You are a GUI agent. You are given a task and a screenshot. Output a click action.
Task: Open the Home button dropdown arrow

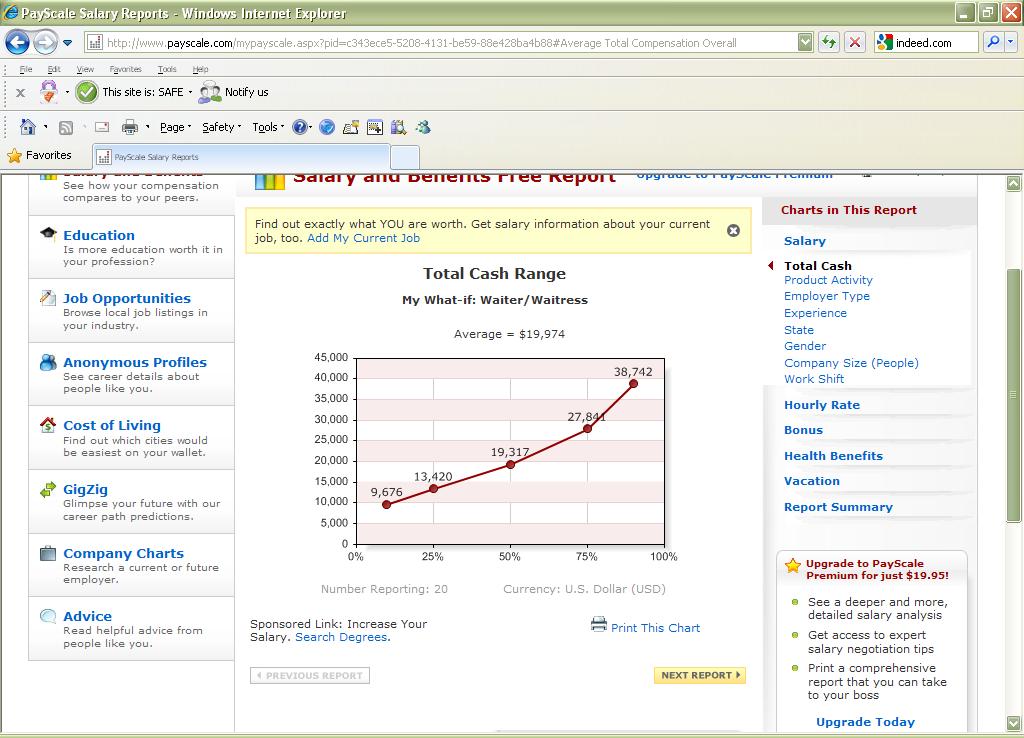click(x=46, y=127)
